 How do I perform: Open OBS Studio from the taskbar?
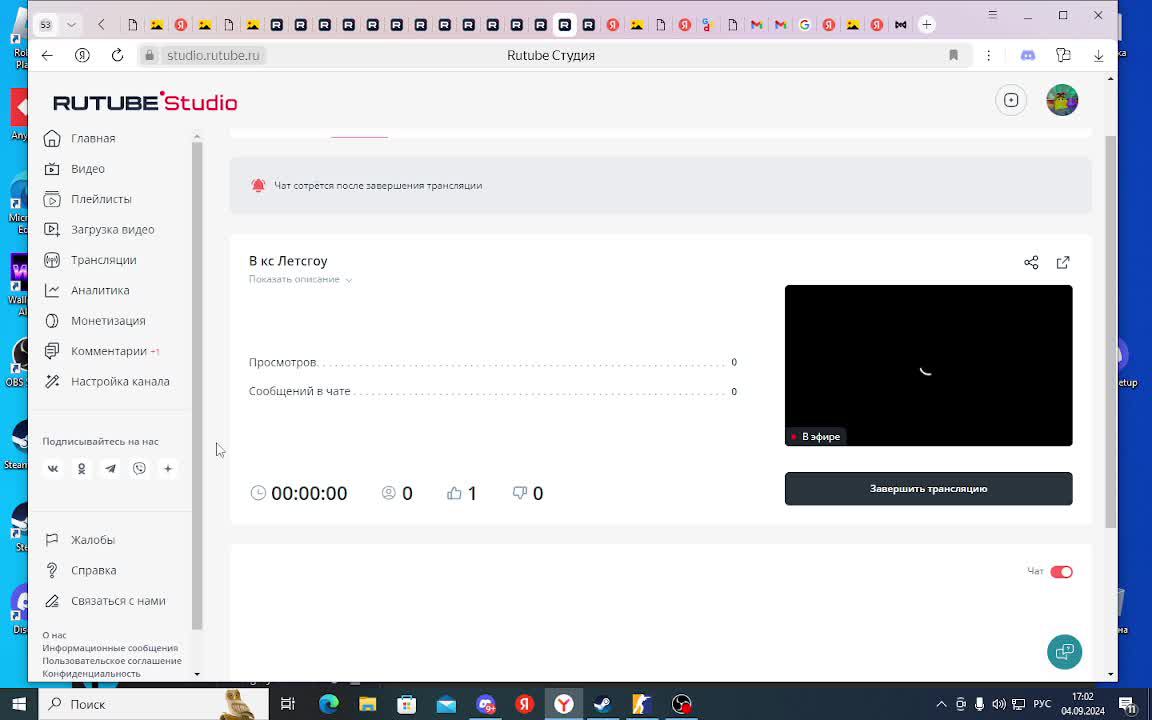click(x=682, y=704)
